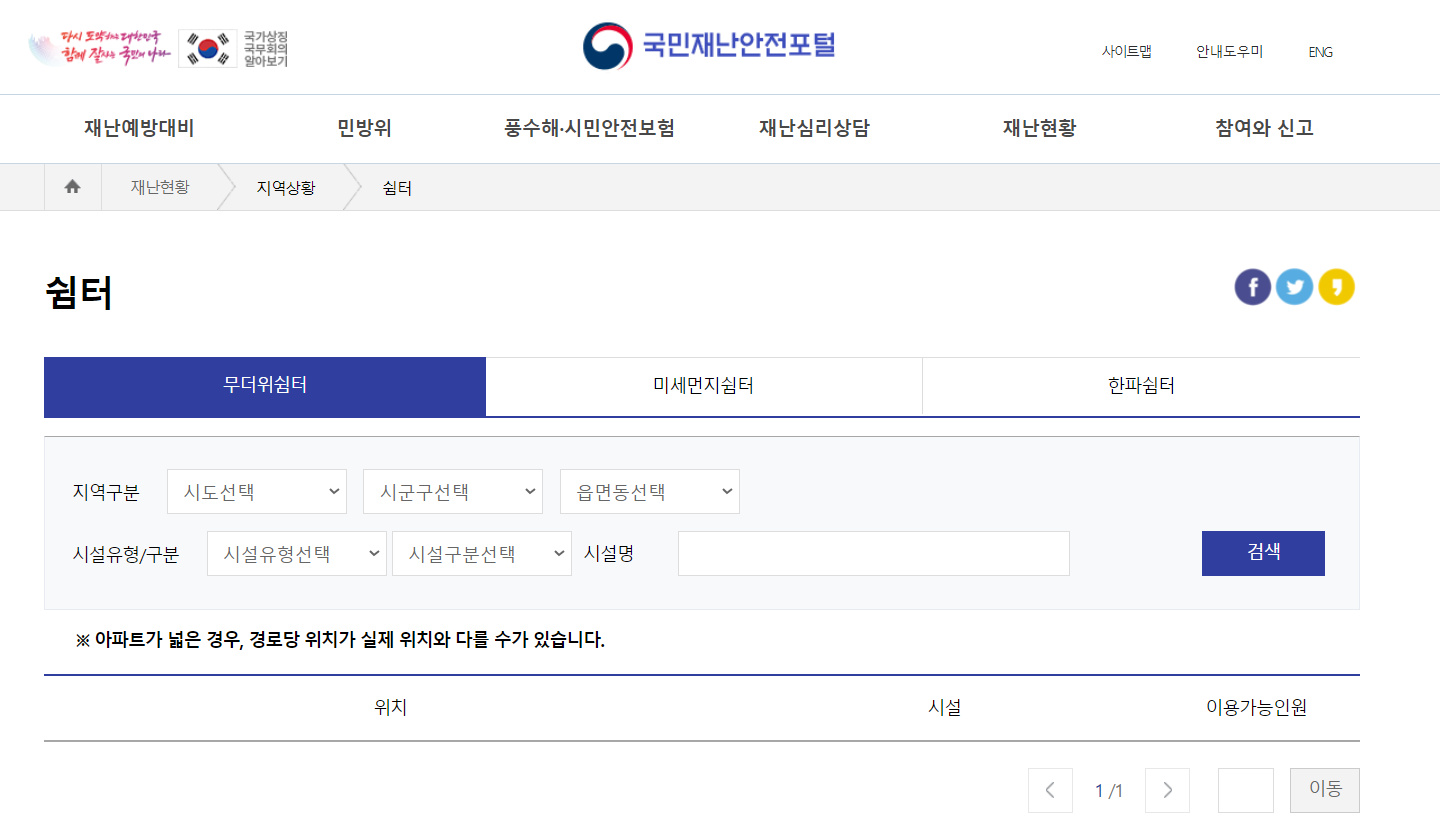The image size is (1440, 831).
Task: Switch to the 한파쉼터 tab
Action: pos(1140,387)
